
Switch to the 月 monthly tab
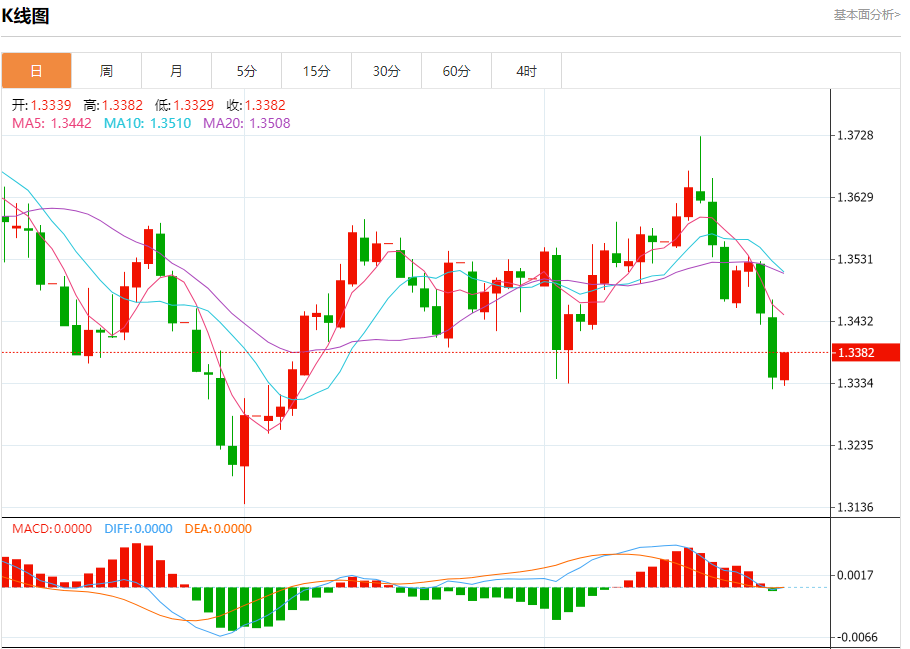176,71
